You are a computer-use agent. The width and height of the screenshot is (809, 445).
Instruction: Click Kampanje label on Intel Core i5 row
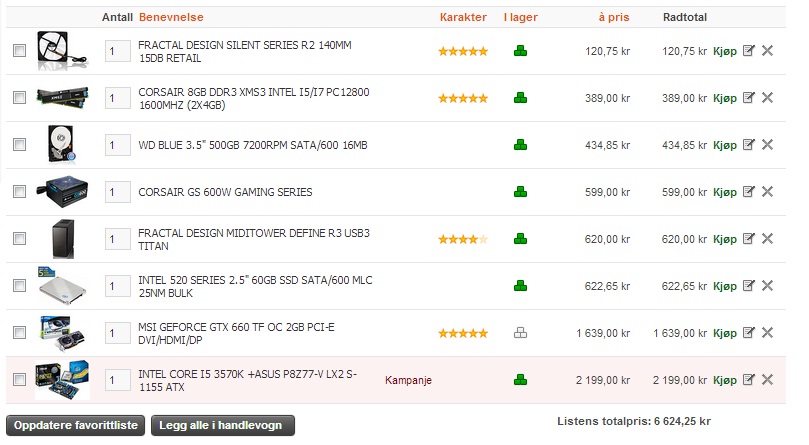point(408,380)
